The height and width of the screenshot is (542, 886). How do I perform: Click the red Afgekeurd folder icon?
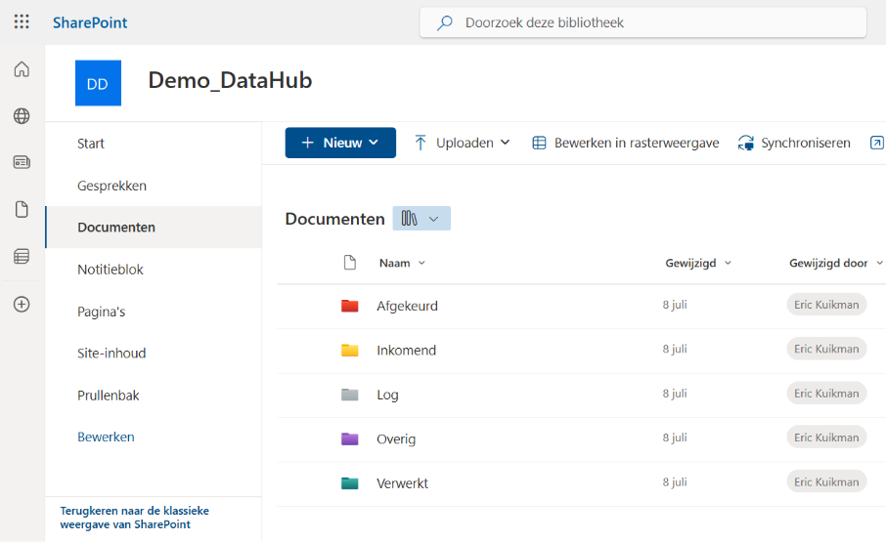[350, 306]
